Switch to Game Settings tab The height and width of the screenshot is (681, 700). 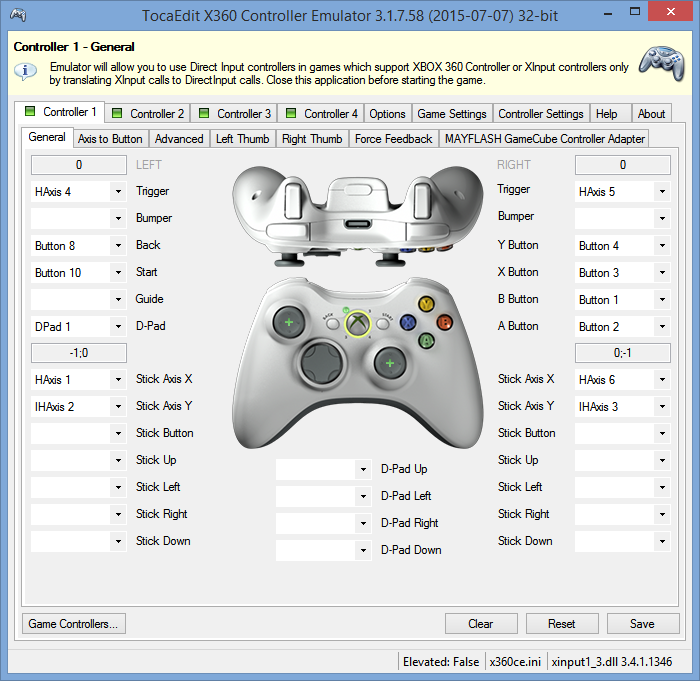(x=452, y=113)
